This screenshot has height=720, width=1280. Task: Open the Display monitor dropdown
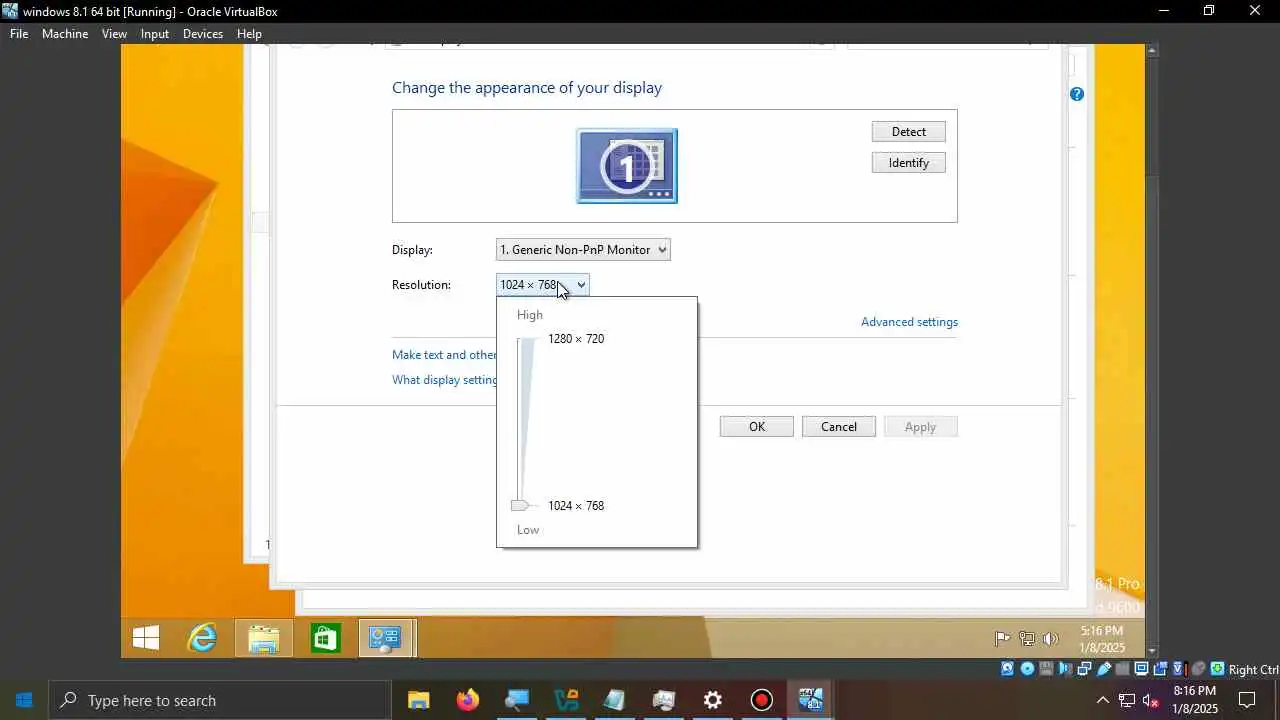pyautogui.click(x=583, y=250)
